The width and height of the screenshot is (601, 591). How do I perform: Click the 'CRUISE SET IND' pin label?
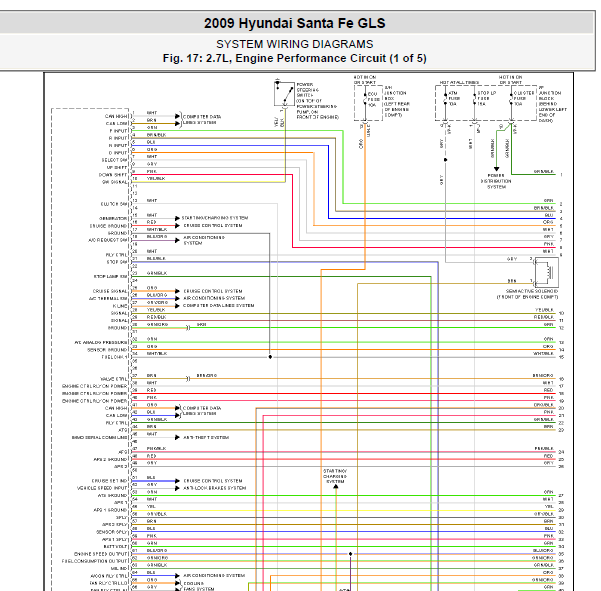point(110,481)
